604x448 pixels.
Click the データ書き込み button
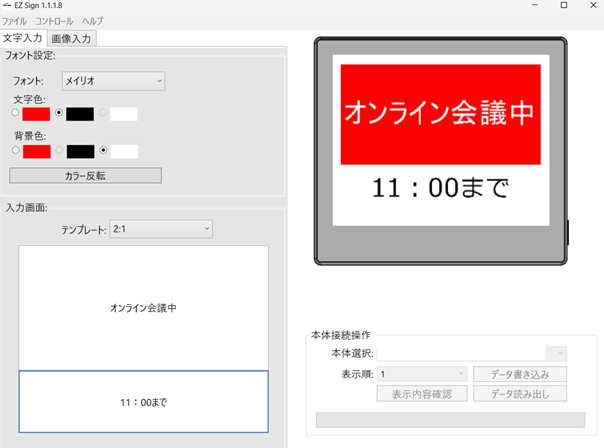520,374
